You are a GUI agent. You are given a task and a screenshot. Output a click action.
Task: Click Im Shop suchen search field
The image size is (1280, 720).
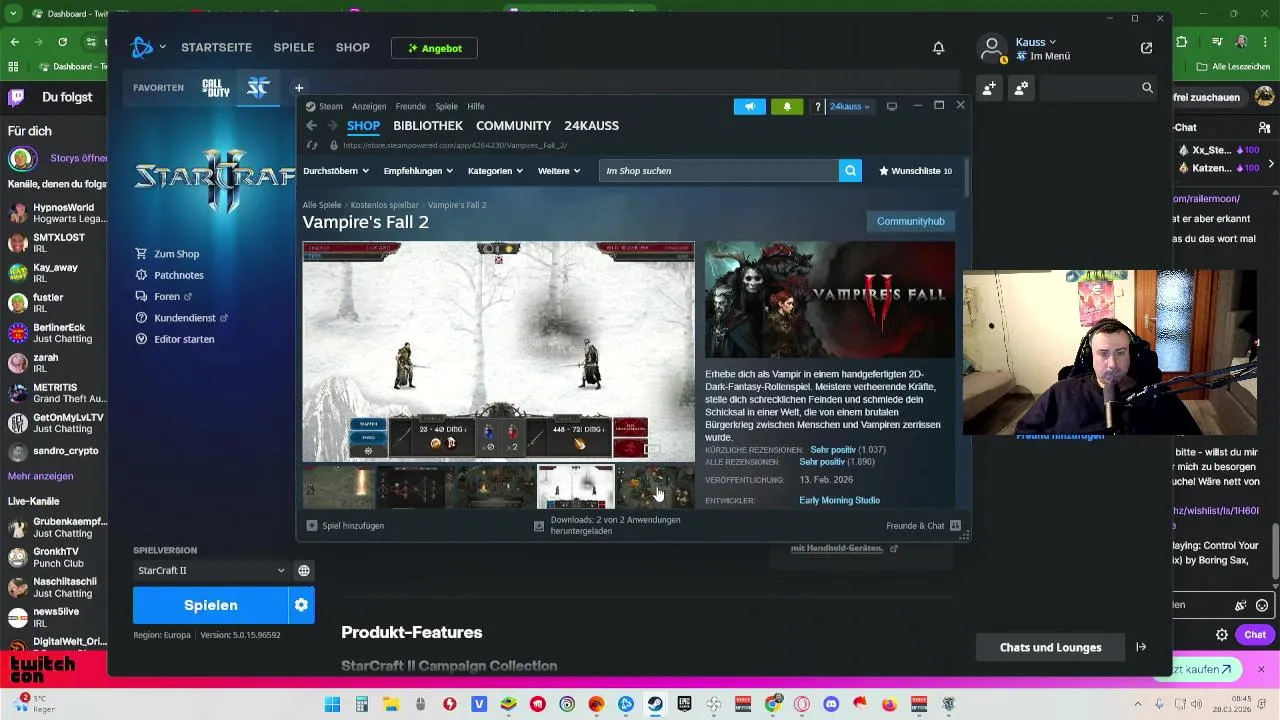pyautogui.click(x=719, y=171)
